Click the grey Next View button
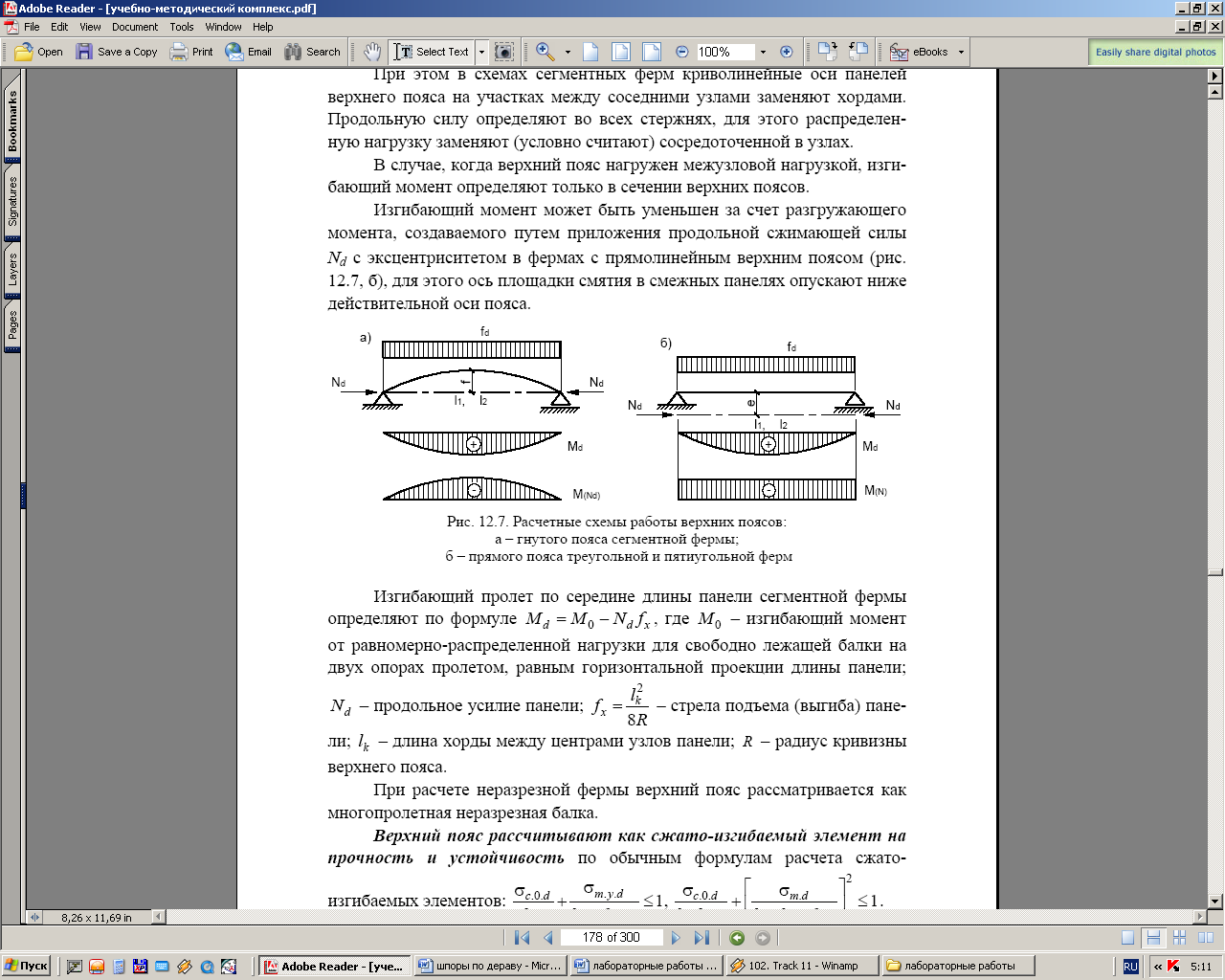The height and width of the screenshot is (980, 1225). (763, 938)
